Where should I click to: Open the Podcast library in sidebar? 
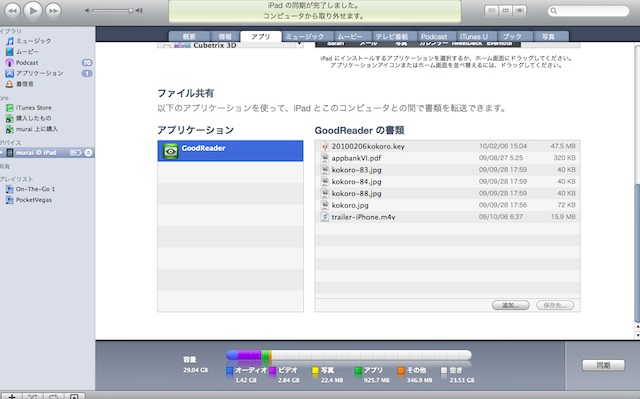tap(27, 62)
